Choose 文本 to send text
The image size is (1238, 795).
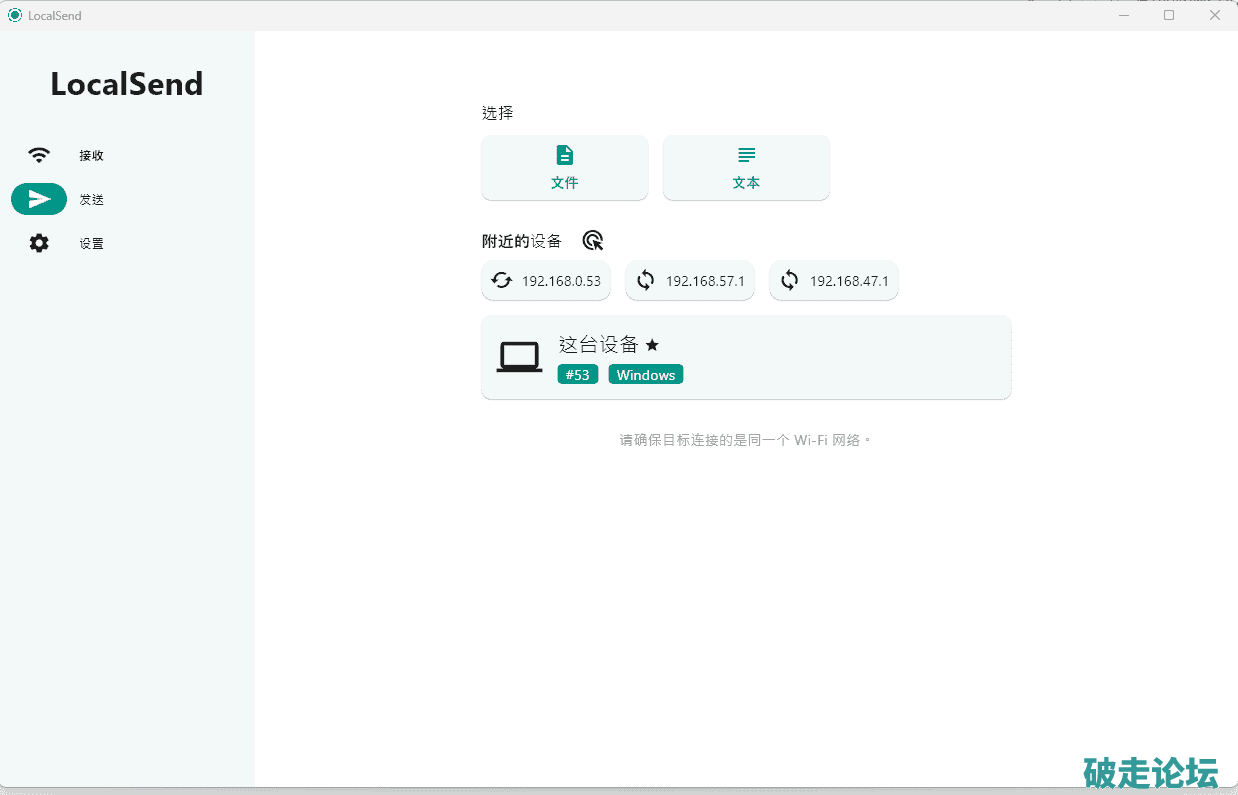(x=746, y=168)
